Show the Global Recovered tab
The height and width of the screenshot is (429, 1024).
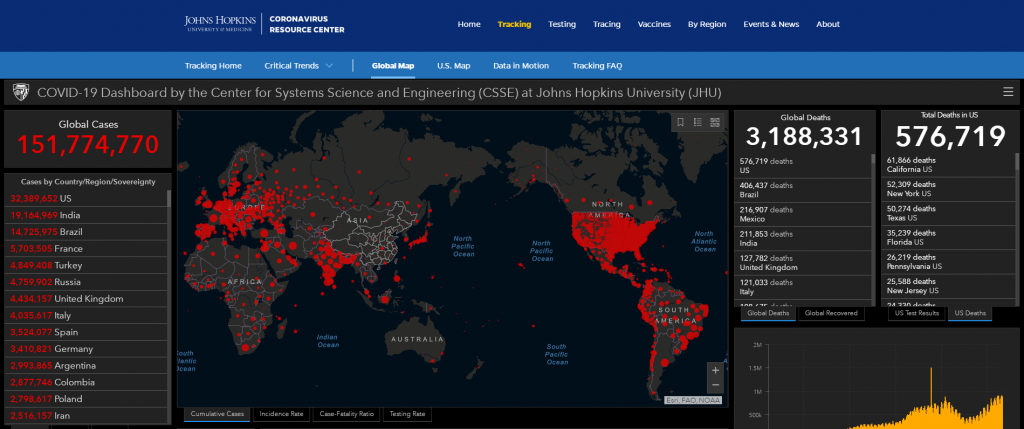[x=831, y=313]
